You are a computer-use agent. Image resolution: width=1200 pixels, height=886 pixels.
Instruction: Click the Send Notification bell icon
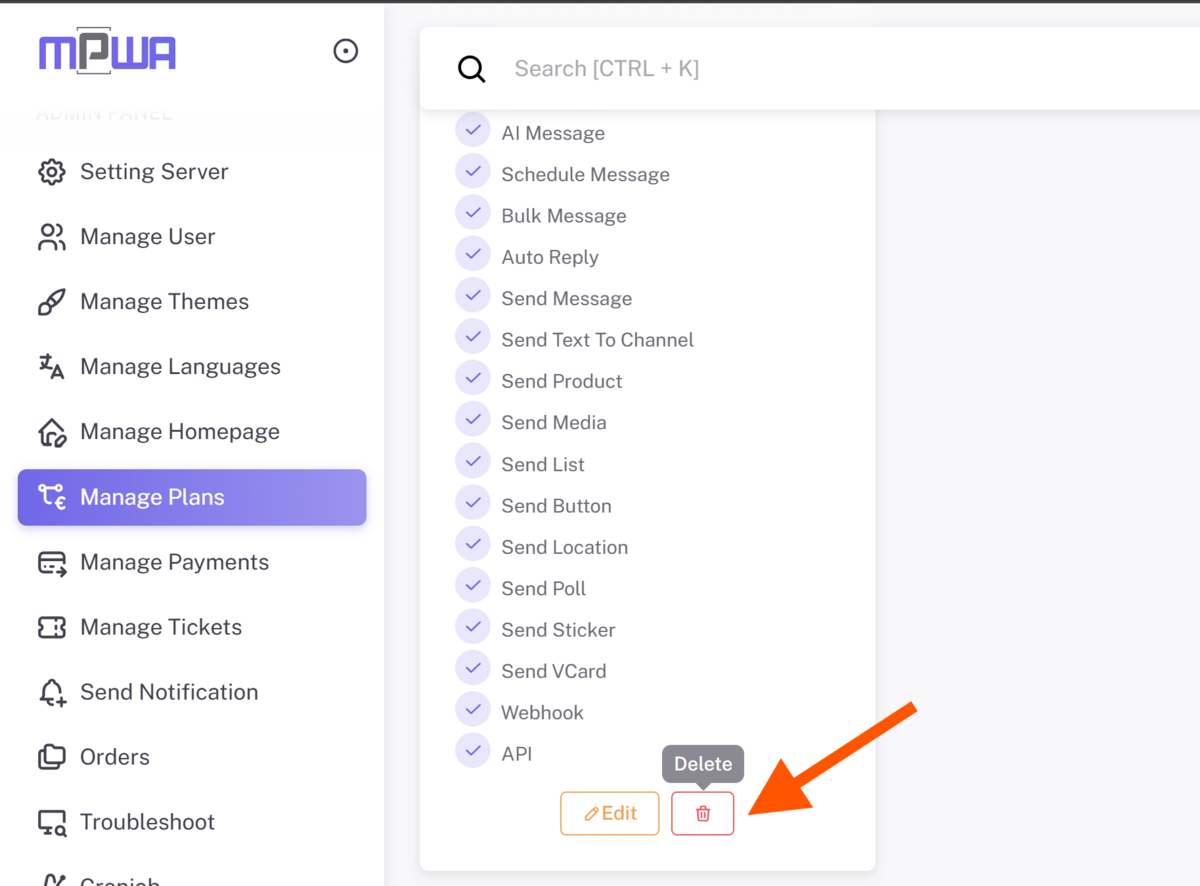coord(52,692)
